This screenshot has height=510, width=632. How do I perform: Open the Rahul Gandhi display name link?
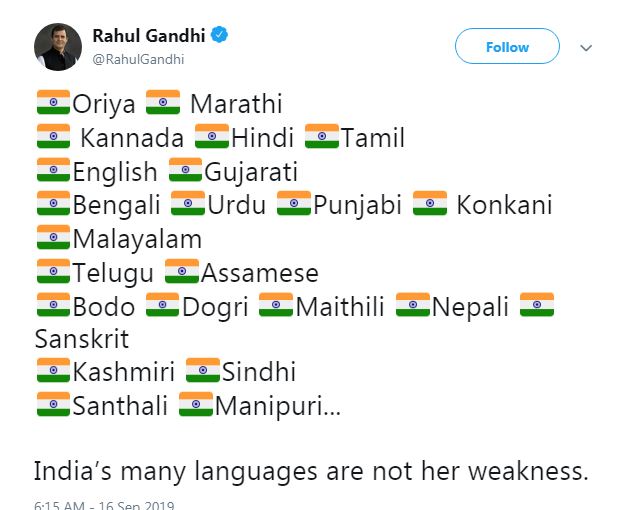[x=148, y=36]
